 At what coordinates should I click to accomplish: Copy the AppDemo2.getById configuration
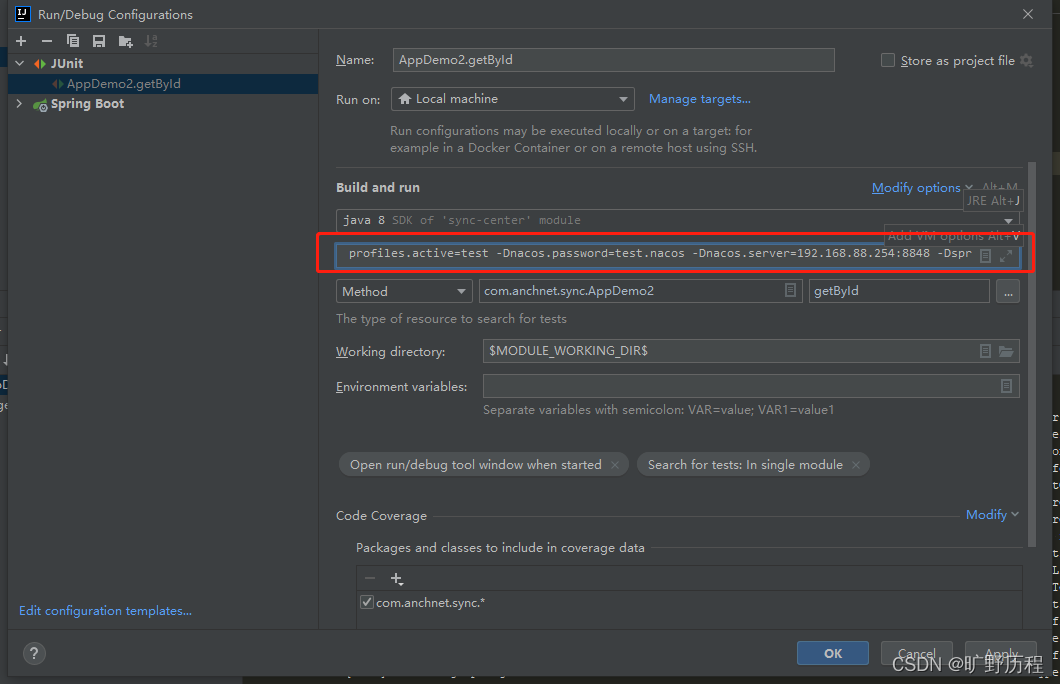click(x=71, y=40)
